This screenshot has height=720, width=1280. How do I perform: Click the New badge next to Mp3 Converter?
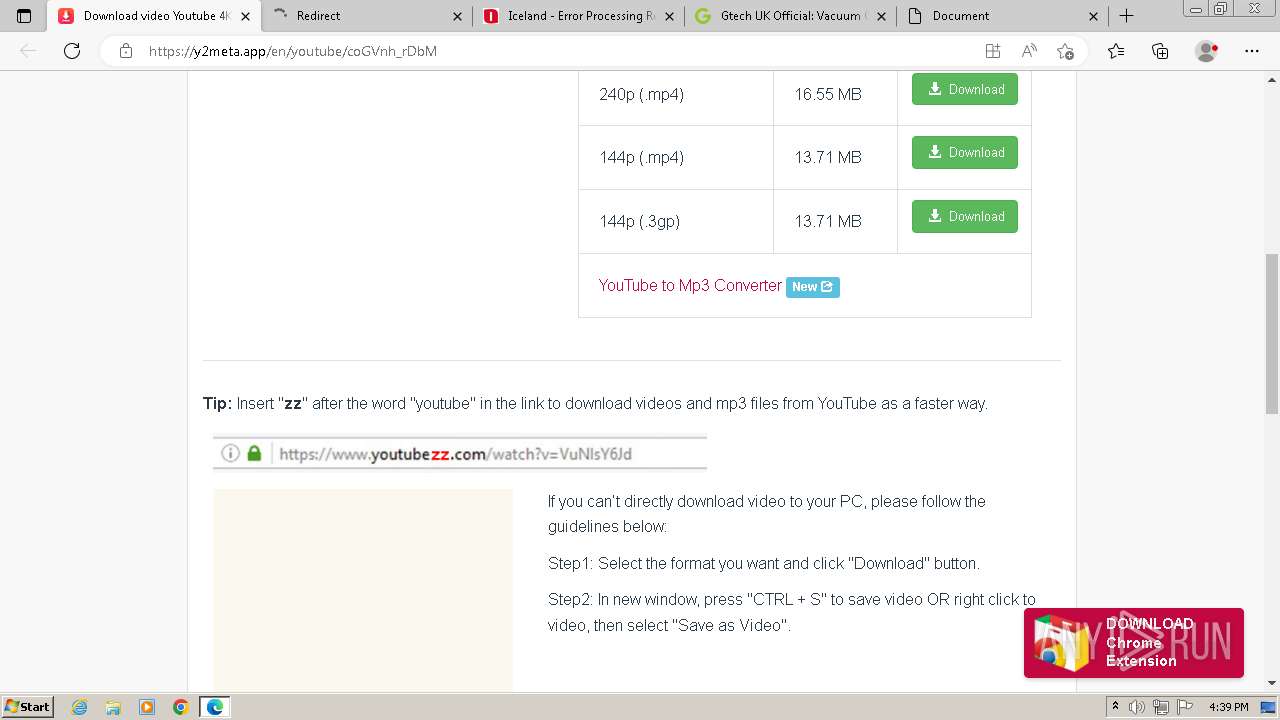(813, 287)
